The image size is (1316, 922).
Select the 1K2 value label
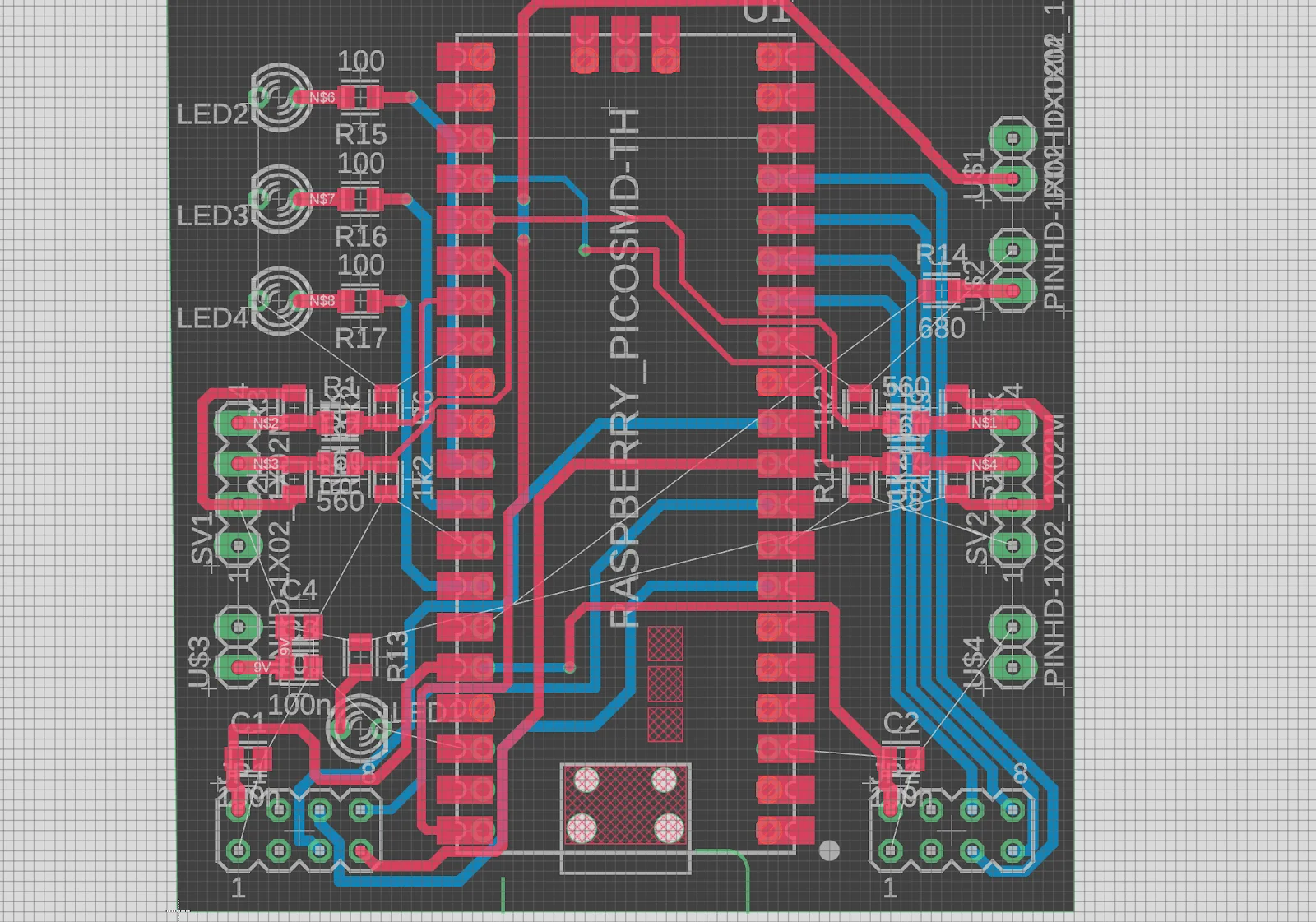(x=422, y=478)
